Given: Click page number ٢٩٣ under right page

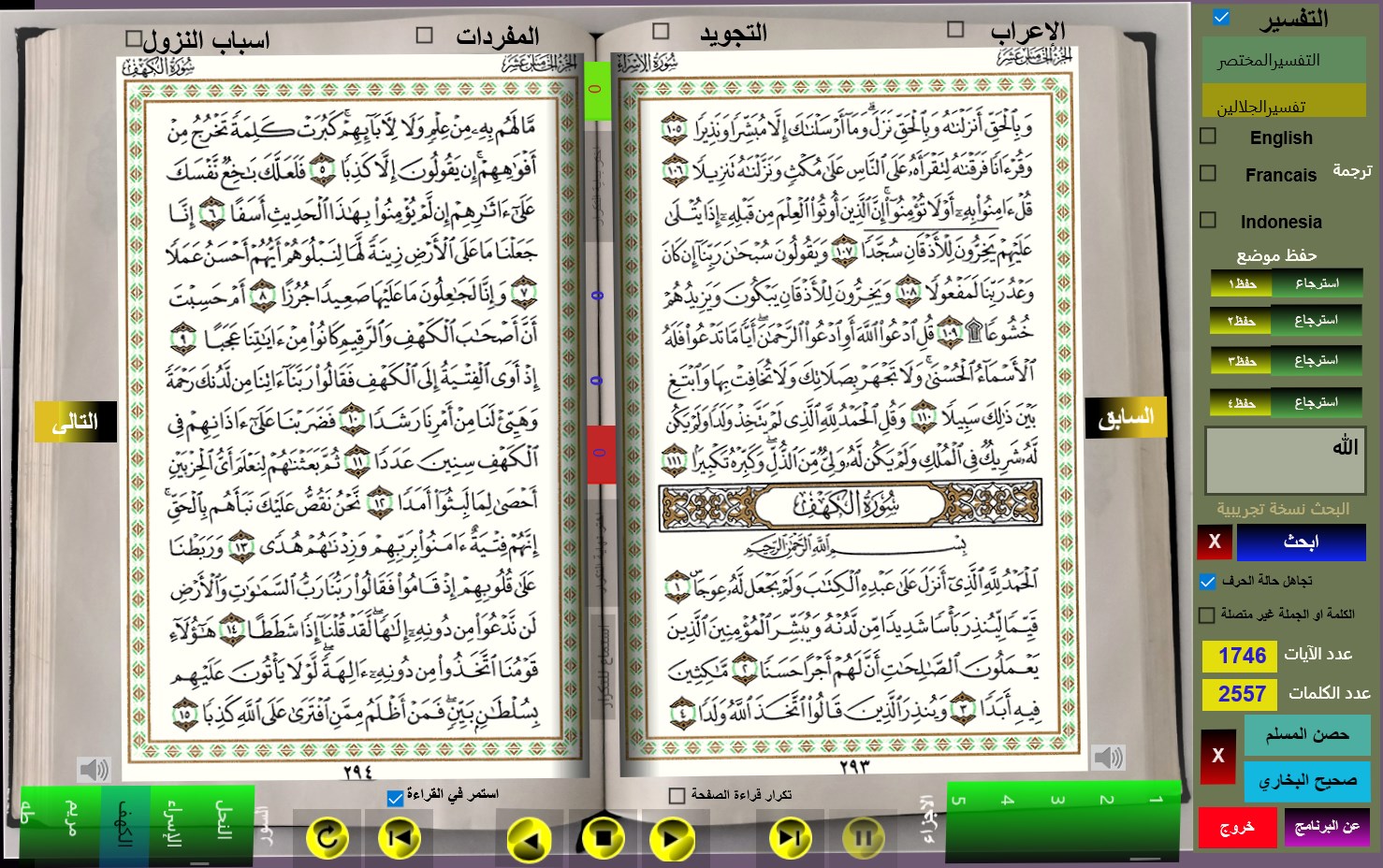Looking at the screenshot, I should [853, 767].
